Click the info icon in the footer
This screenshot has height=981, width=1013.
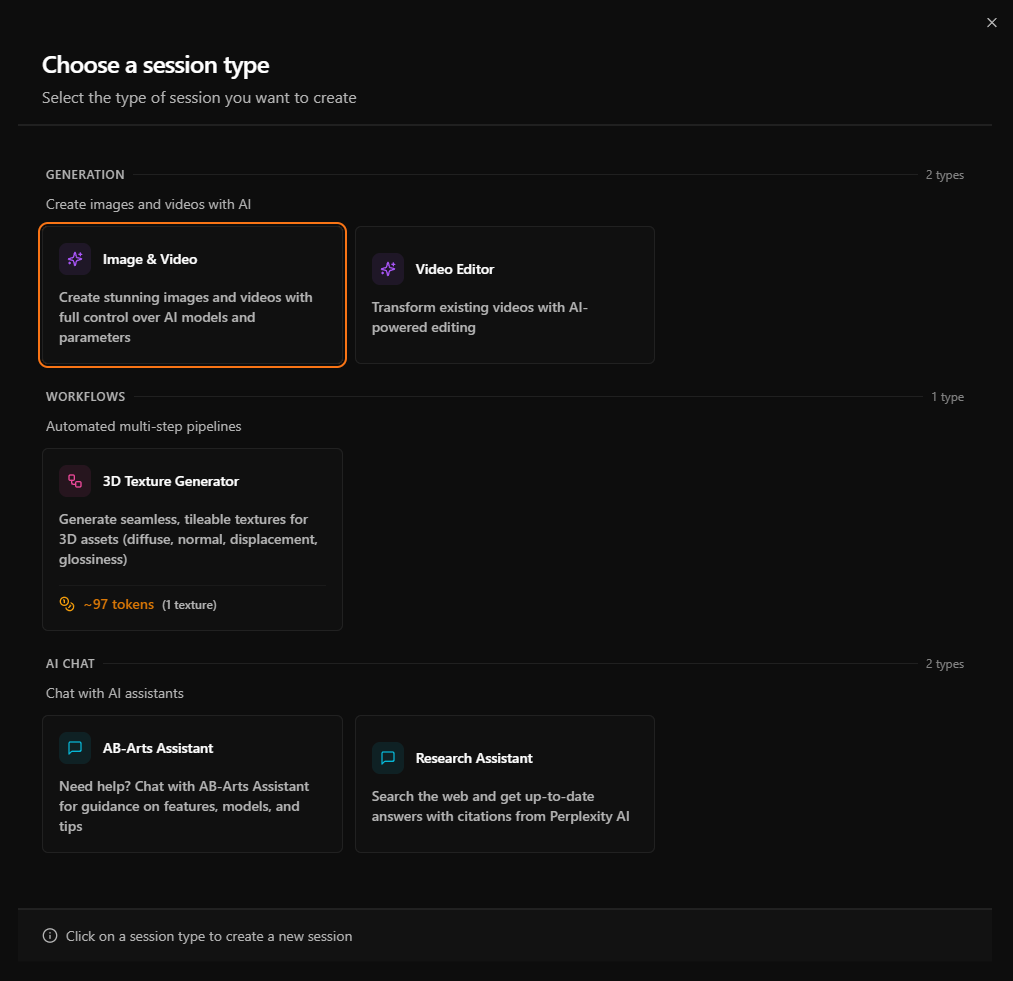click(50, 936)
